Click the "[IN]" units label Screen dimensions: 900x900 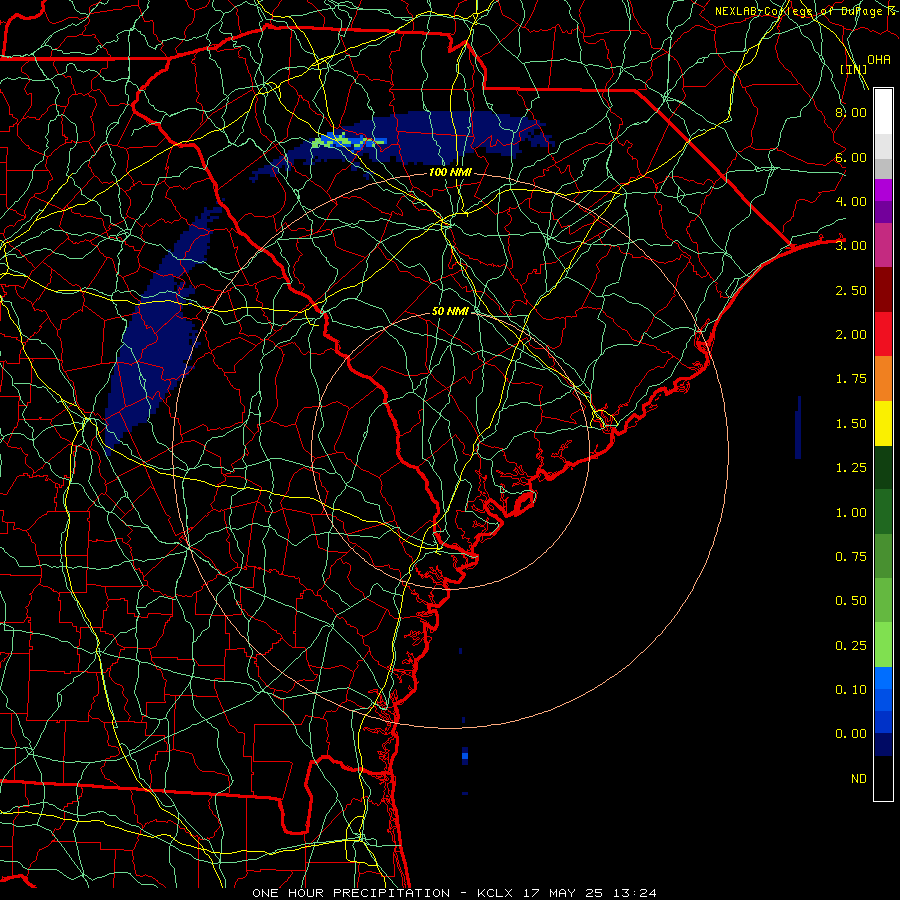[x=854, y=69]
